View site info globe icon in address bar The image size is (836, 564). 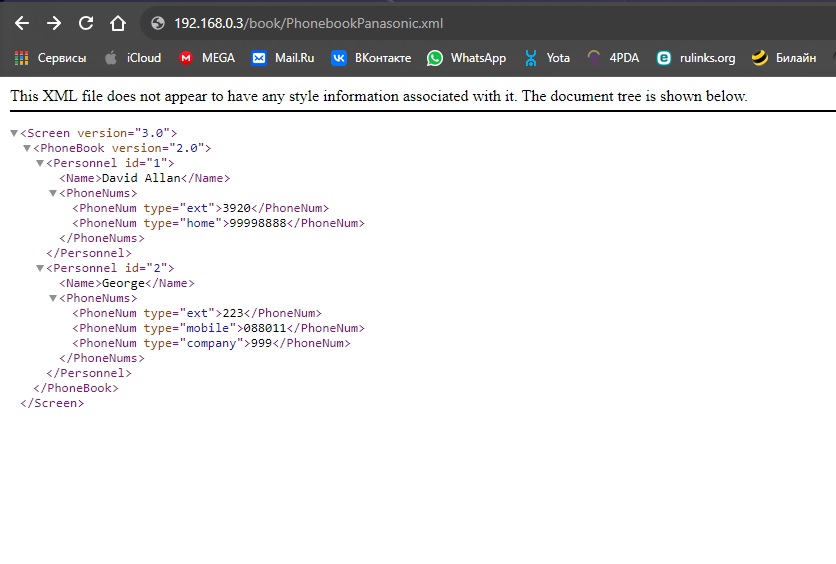[158, 23]
